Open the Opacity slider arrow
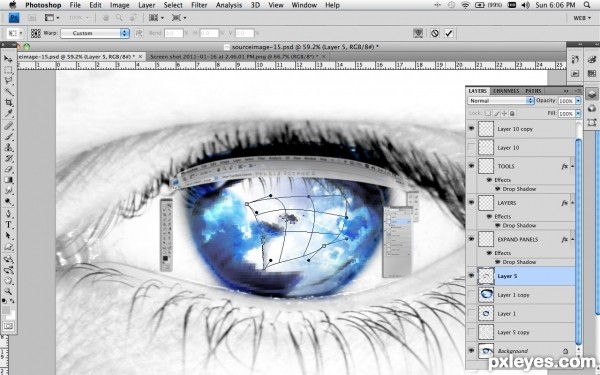Image resolution: width=600 pixels, height=375 pixels. [578, 101]
